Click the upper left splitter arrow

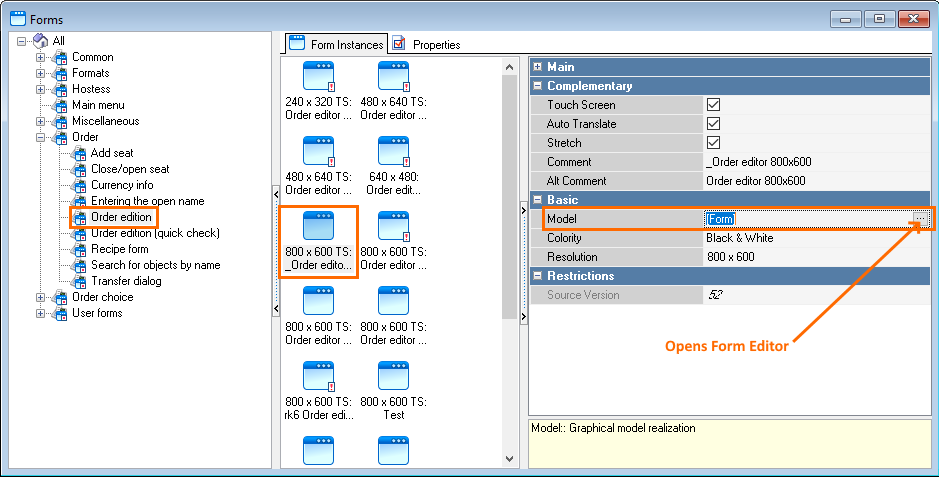click(x=276, y=194)
